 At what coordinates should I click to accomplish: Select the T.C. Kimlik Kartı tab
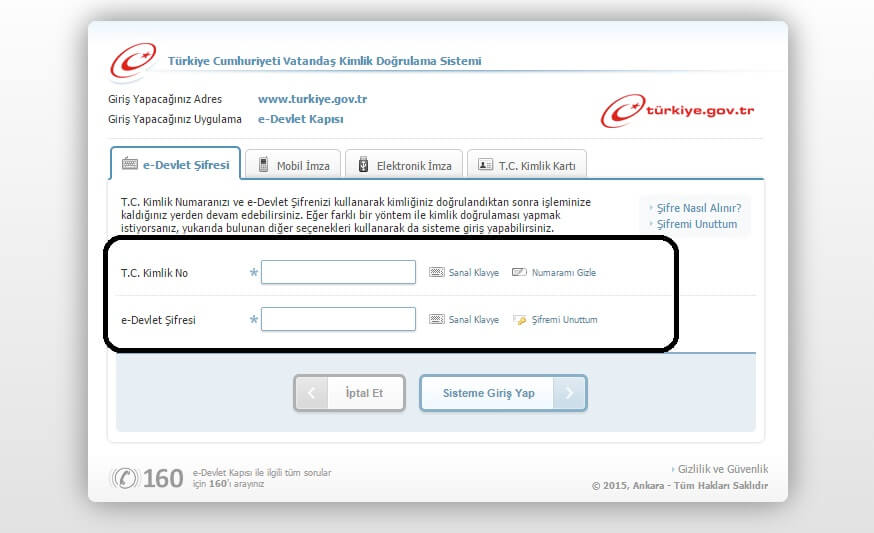click(527, 165)
